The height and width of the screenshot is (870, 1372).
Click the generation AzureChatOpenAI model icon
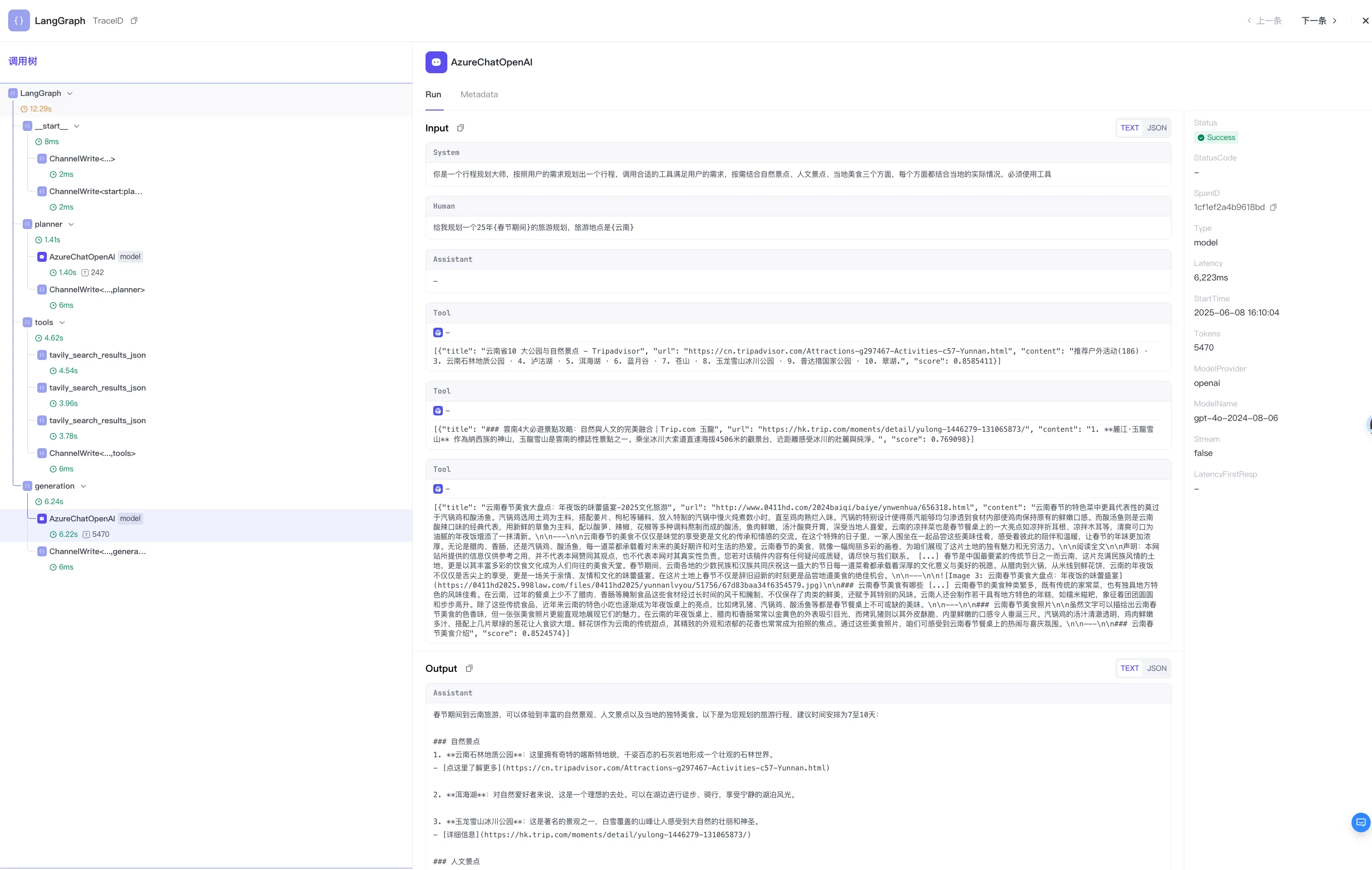pyautogui.click(x=41, y=519)
